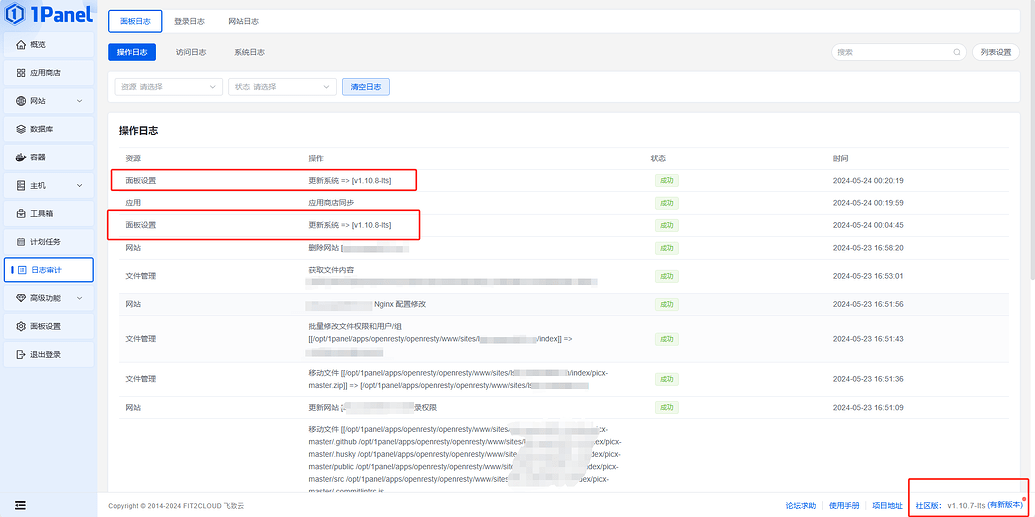Image resolution: width=1035 pixels, height=517 pixels.
Task: Click the 应用商店 grid icon
Action: (20, 73)
